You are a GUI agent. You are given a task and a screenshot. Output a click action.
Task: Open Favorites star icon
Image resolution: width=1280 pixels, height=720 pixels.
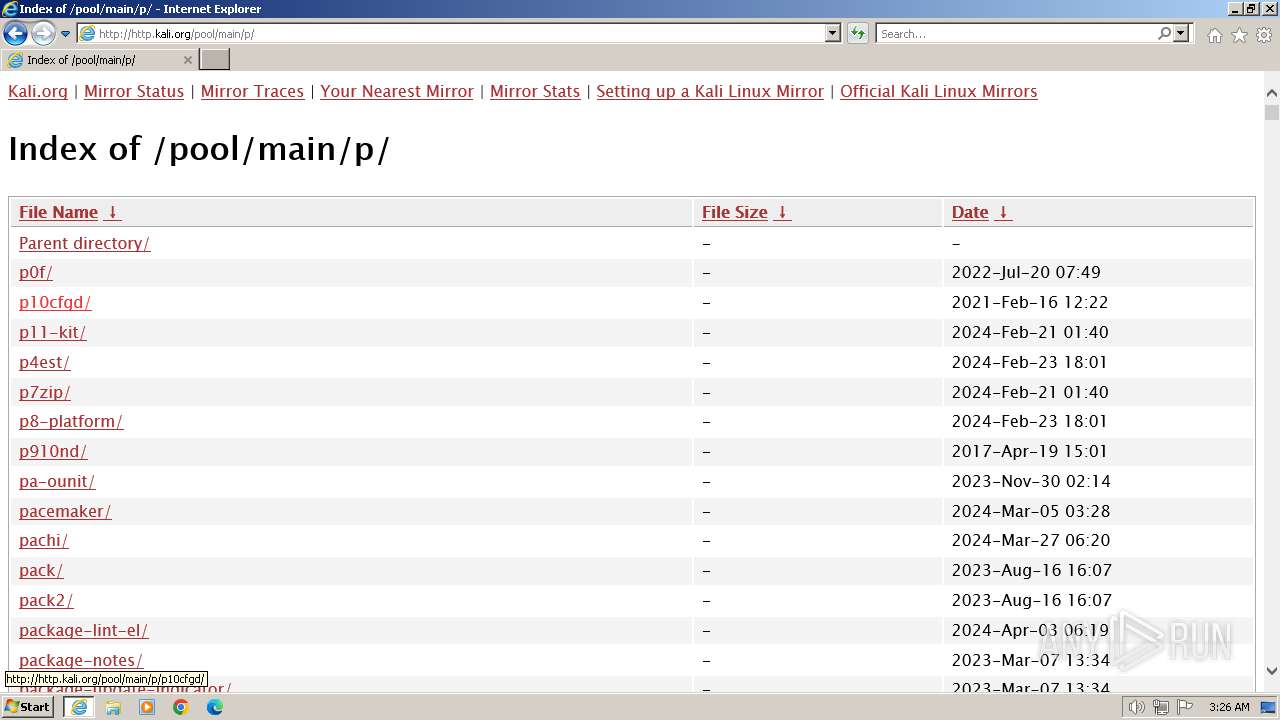pos(1239,35)
